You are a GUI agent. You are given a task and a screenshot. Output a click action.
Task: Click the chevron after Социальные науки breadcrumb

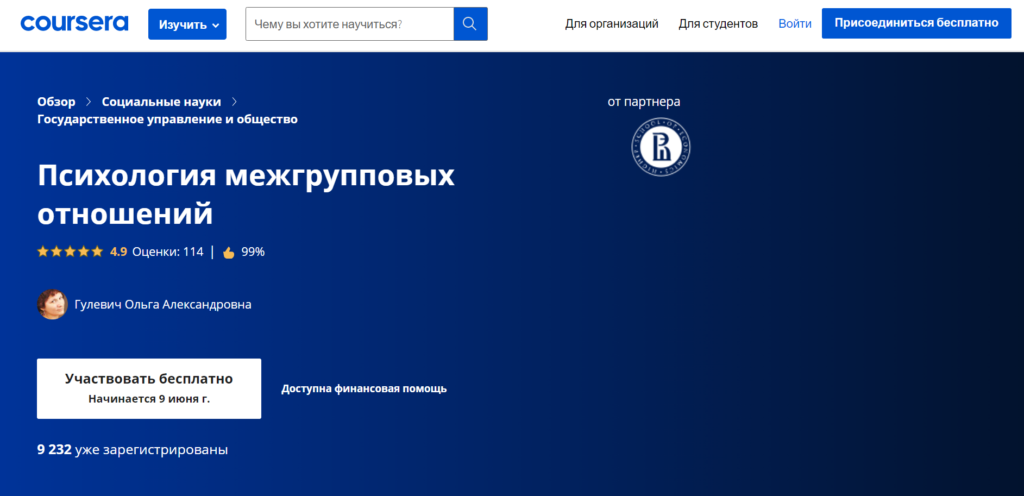pos(234,101)
